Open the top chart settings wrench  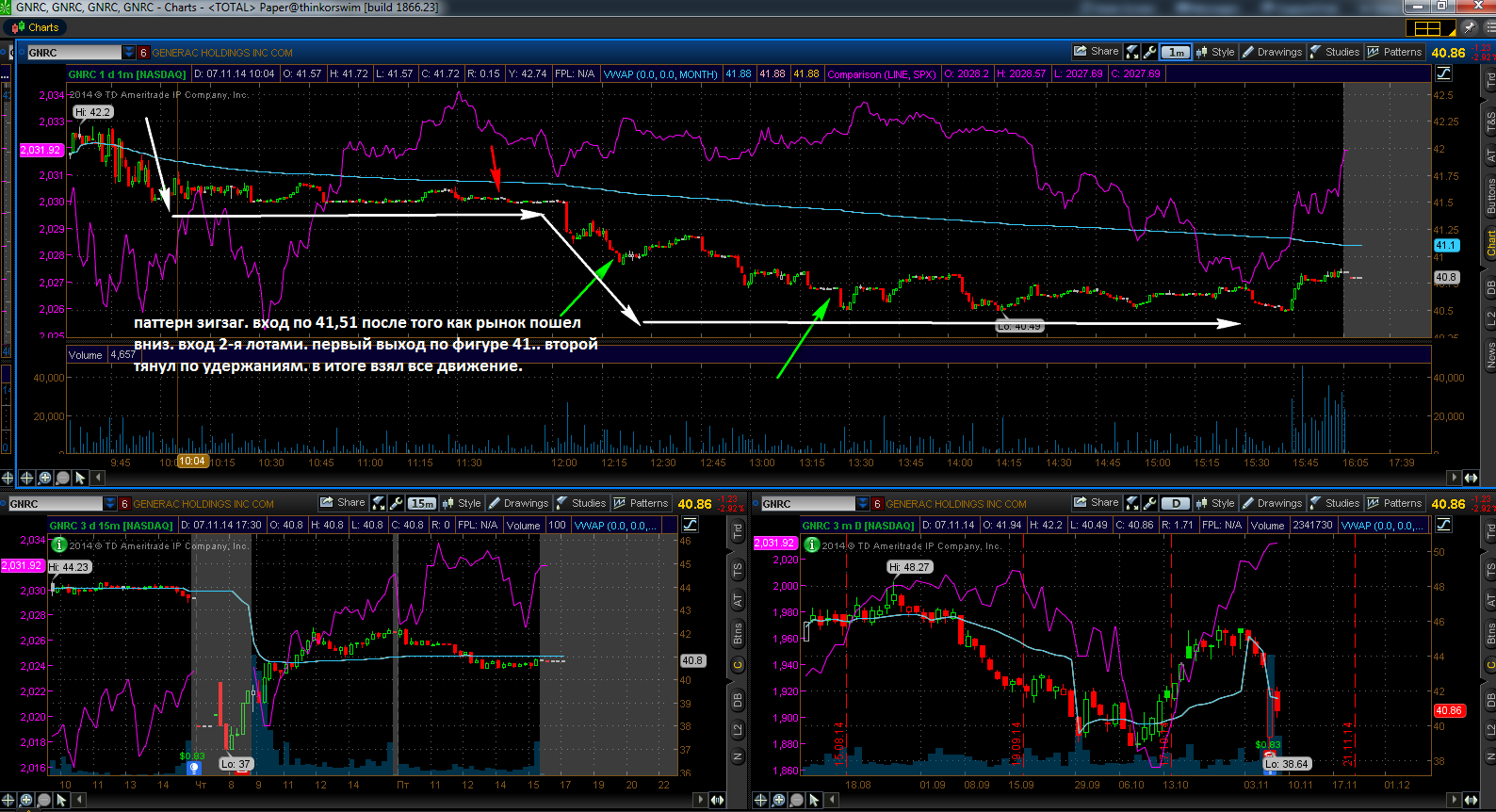point(1149,53)
